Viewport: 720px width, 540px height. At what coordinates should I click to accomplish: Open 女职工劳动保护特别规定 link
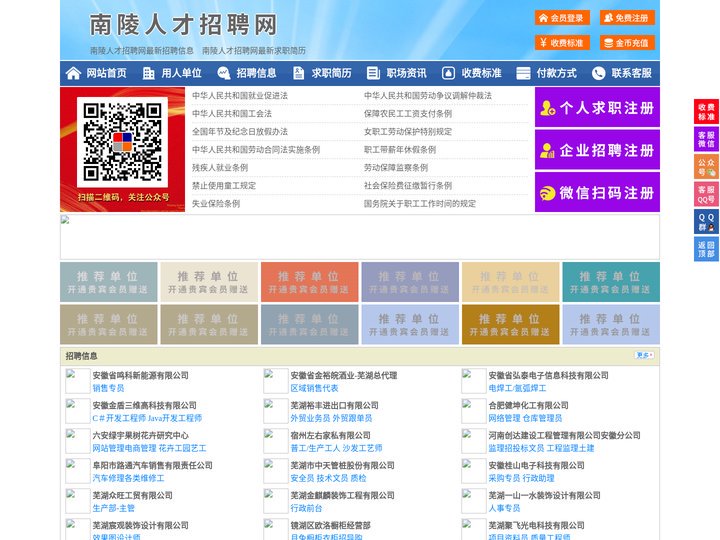click(408, 131)
